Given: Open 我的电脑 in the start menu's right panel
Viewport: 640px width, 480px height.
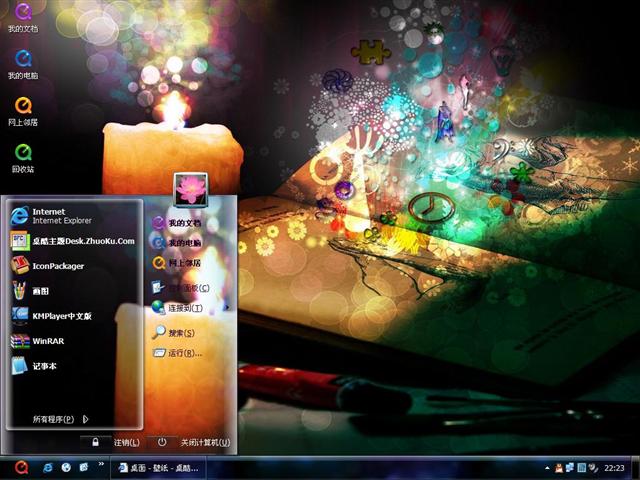Looking at the screenshot, I should click(176, 243).
